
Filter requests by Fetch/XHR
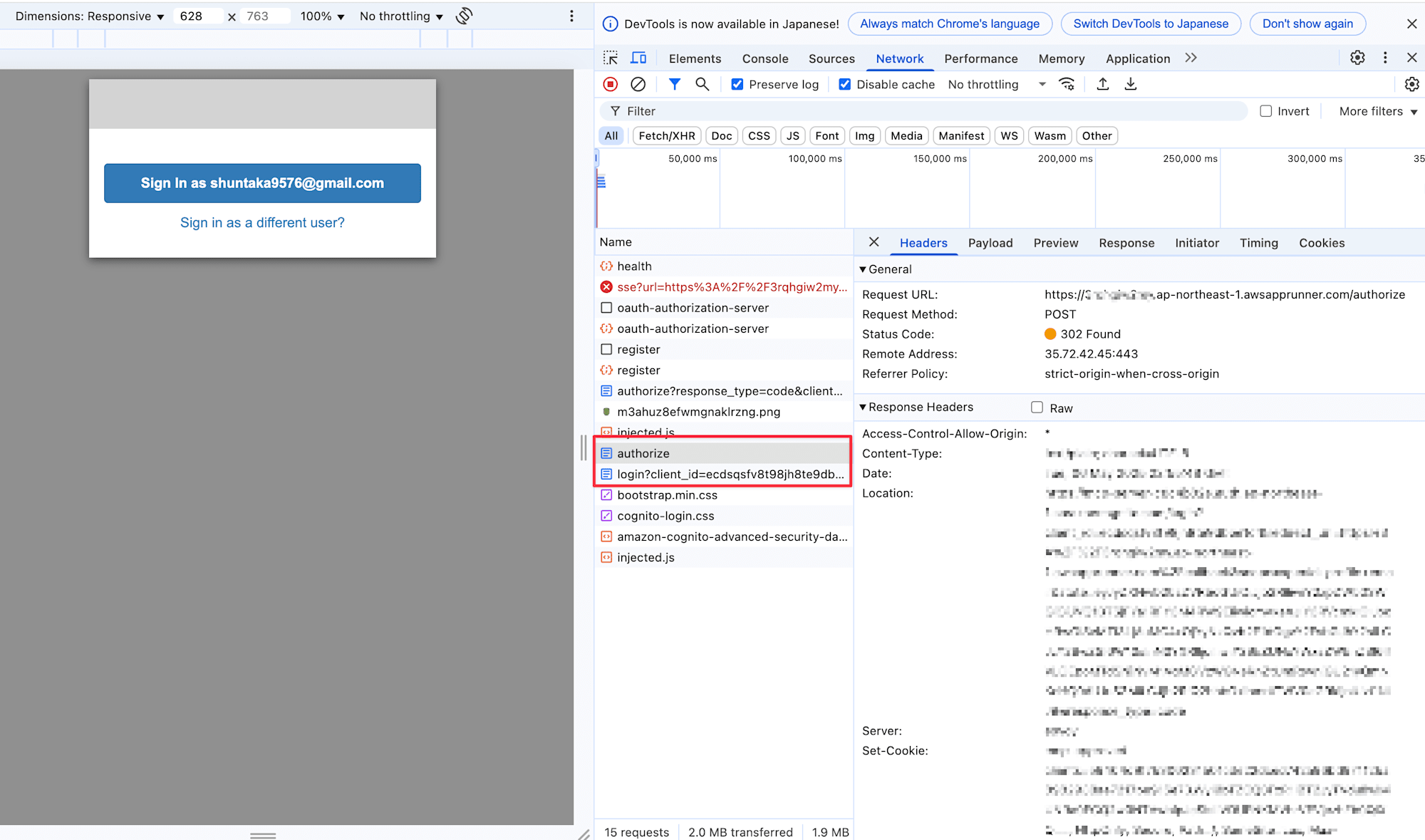click(x=667, y=135)
